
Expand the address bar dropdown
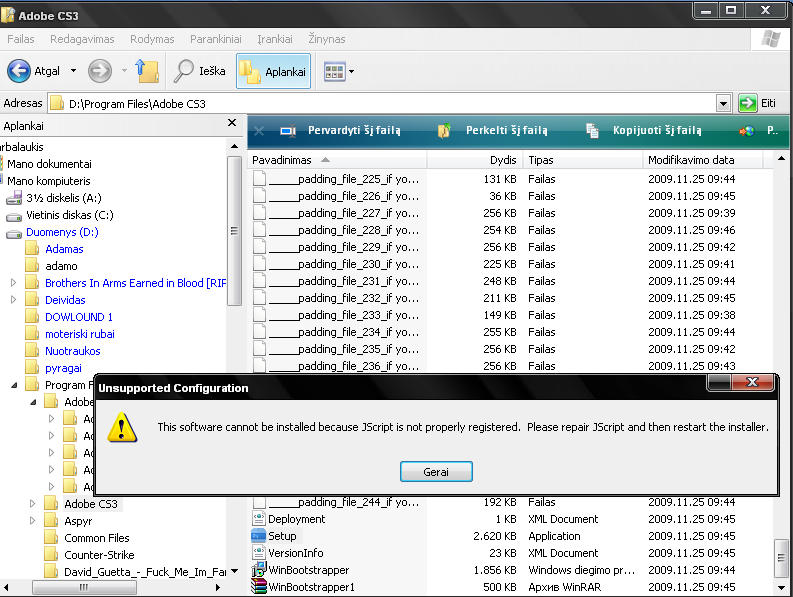click(723, 103)
